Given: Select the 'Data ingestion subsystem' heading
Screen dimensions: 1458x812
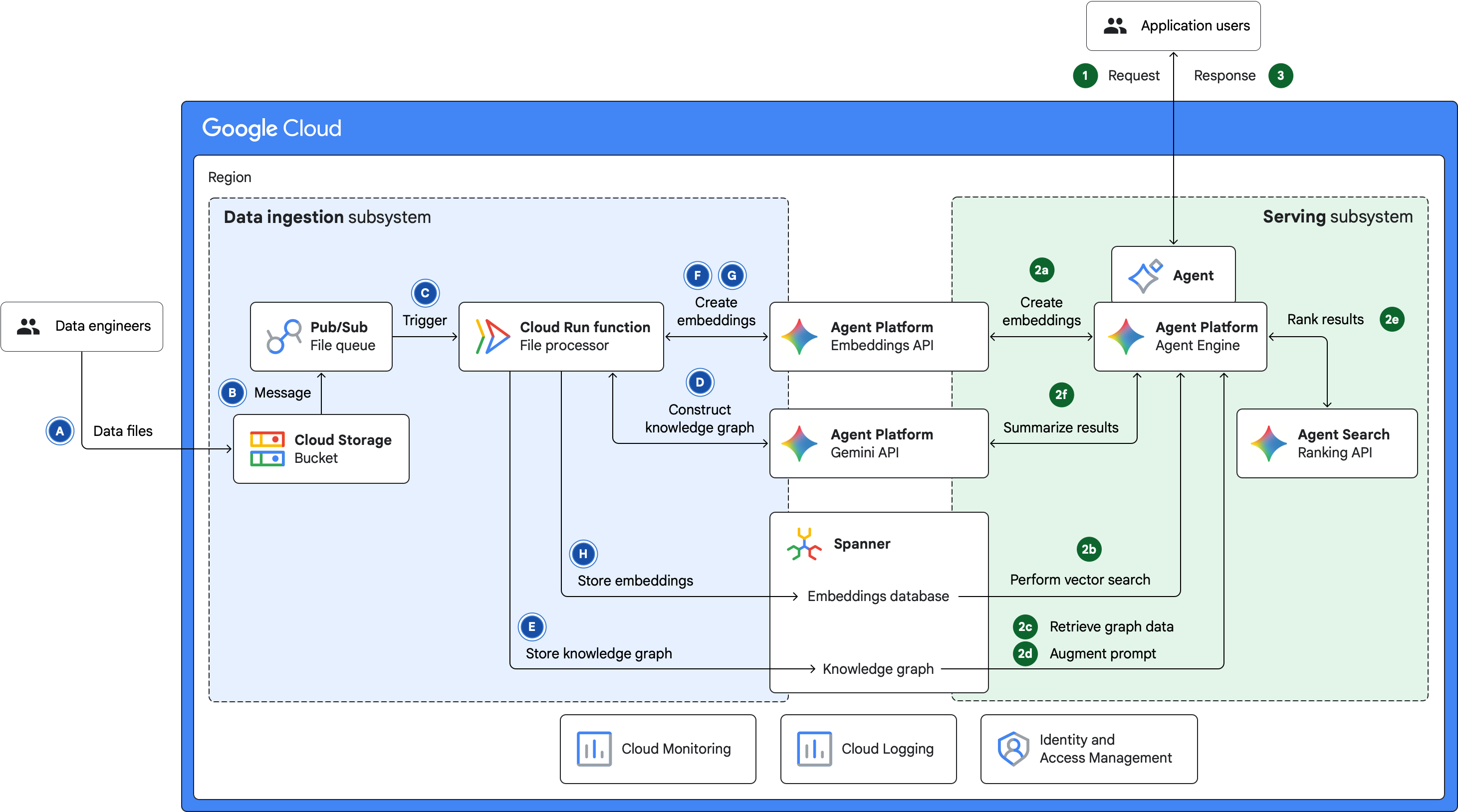Looking at the screenshot, I should pyautogui.click(x=327, y=217).
